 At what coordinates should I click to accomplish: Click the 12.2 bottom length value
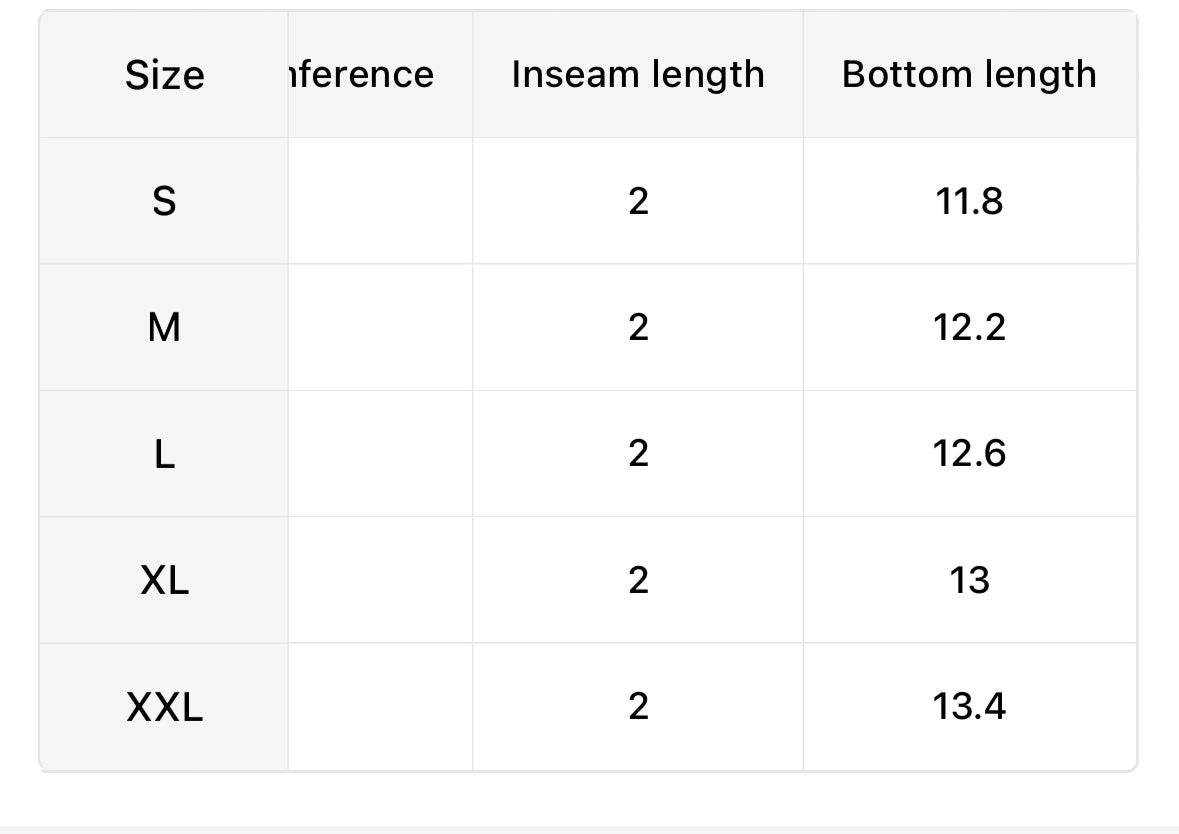[x=969, y=328]
